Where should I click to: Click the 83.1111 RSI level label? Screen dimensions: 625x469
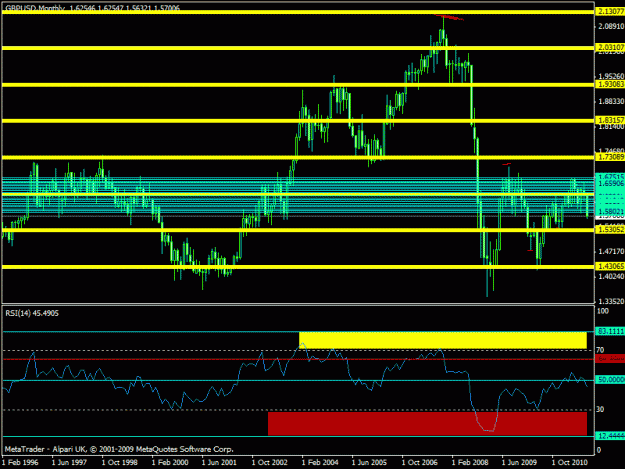pos(610,331)
